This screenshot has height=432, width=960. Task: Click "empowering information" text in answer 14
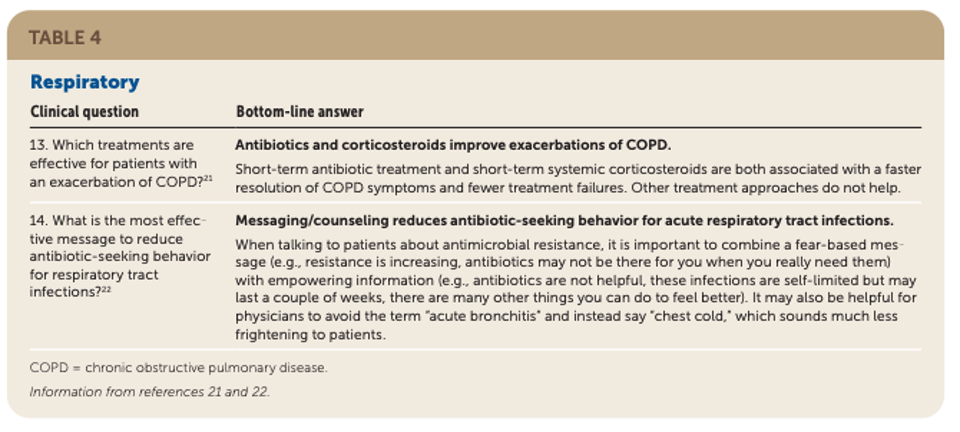pyautogui.click(x=362, y=281)
